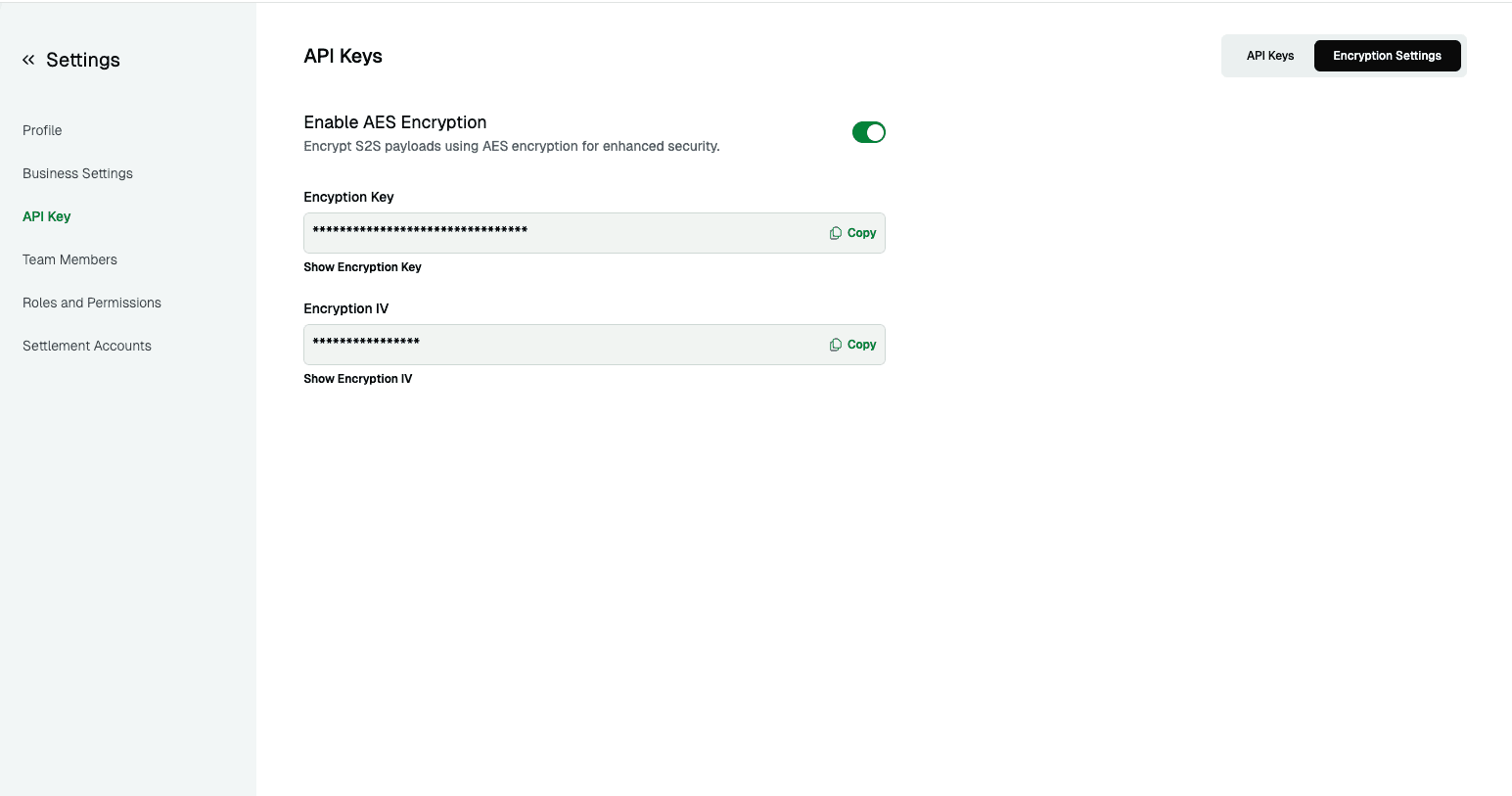The width and height of the screenshot is (1512, 796).
Task: Toggle the Enable AES Encryption switch off
Action: 868,131
